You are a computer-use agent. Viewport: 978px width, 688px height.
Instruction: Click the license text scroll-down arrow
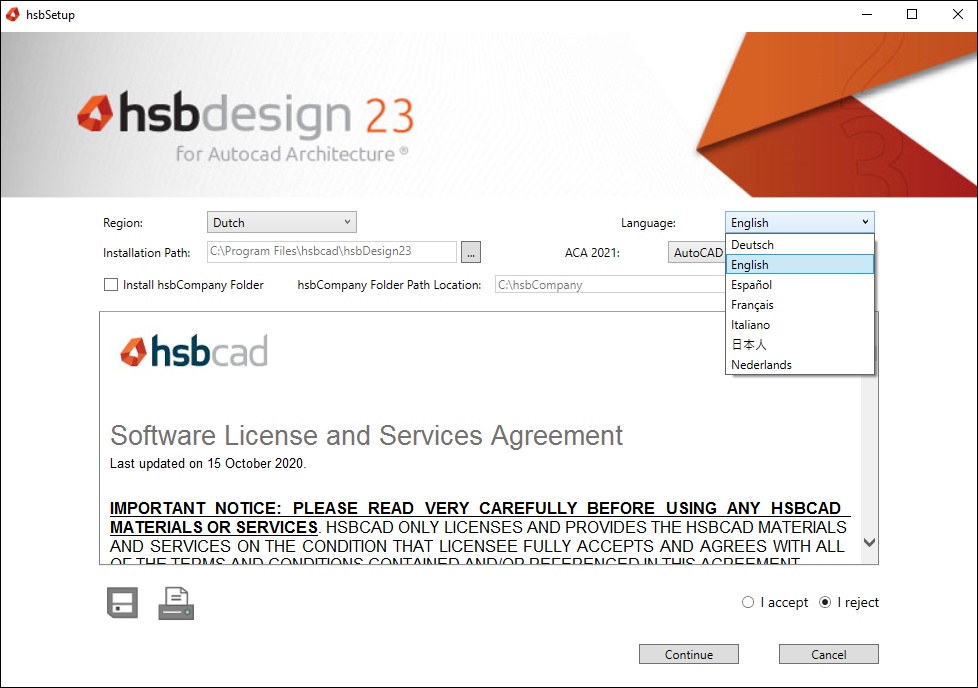click(869, 542)
